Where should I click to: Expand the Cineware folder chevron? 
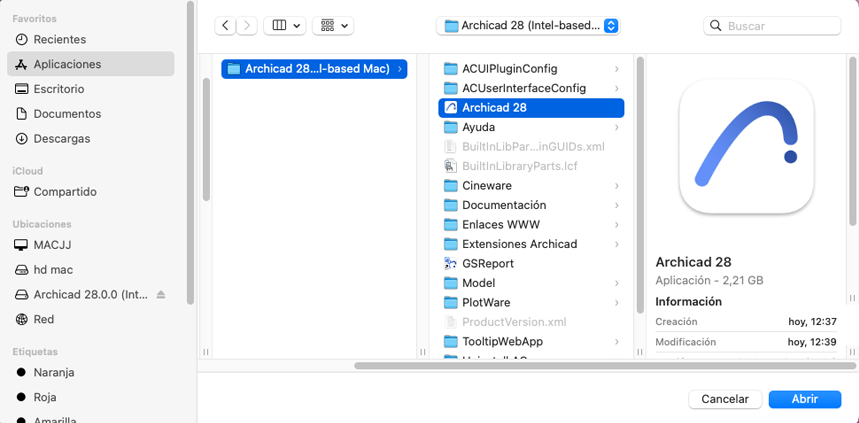coord(617,186)
